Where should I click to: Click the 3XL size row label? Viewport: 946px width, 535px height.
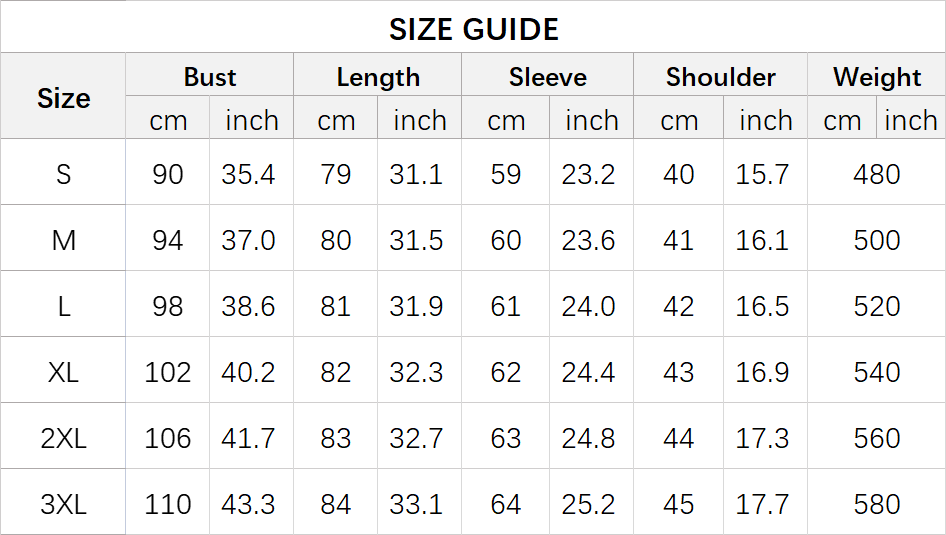(x=63, y=504)
